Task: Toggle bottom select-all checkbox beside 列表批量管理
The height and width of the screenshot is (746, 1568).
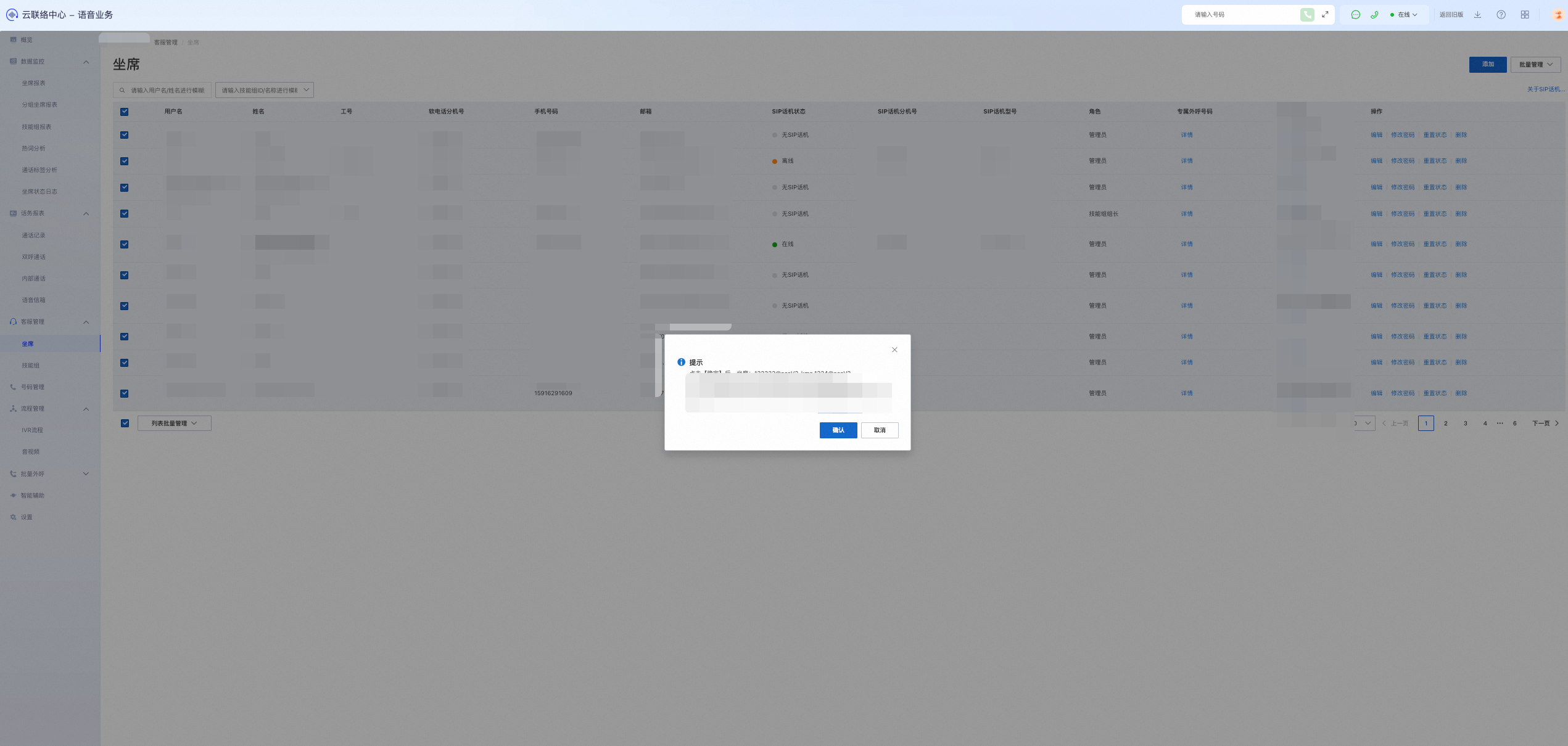Action: coord(125,424)
